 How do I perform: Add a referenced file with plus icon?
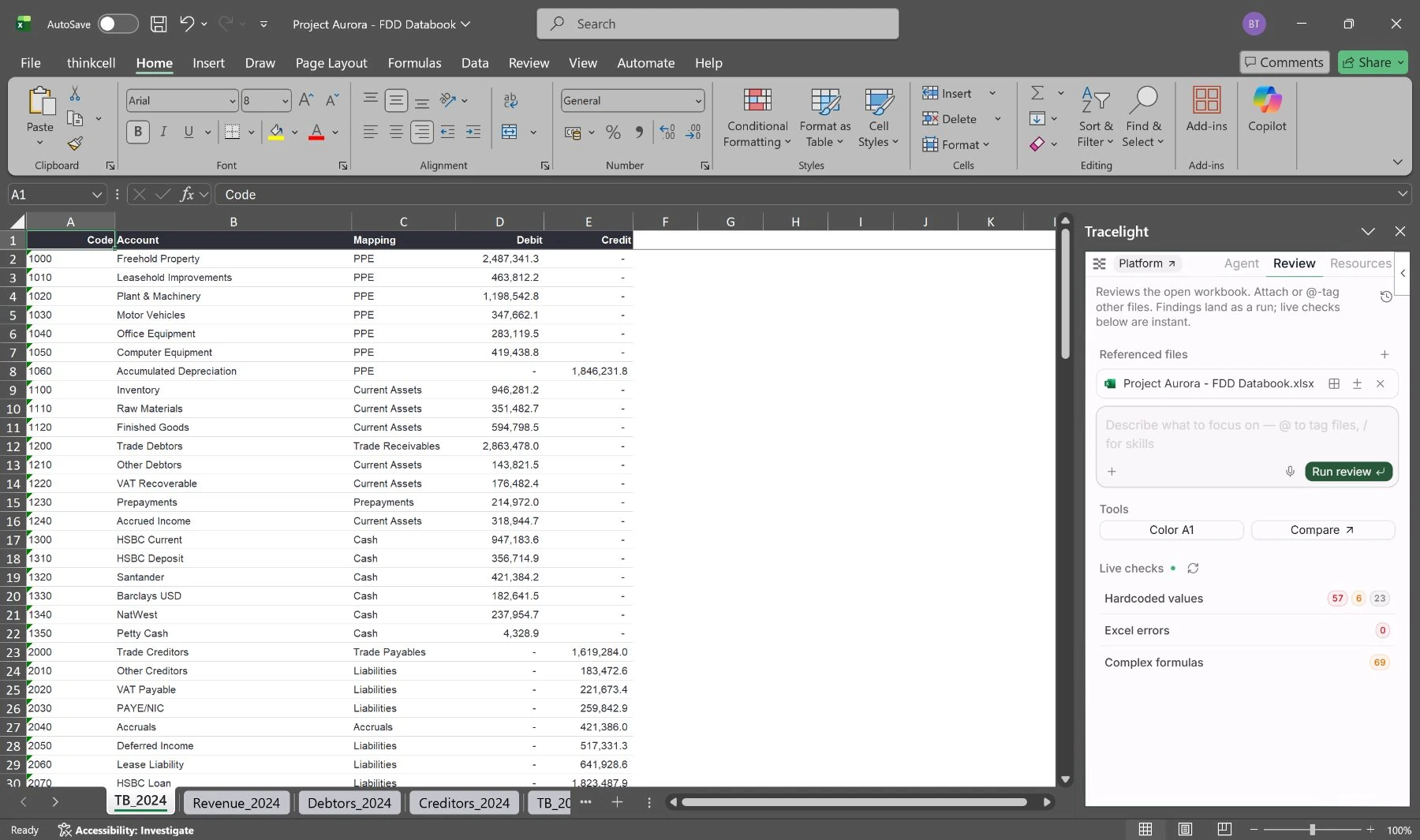click(1384, 355)
